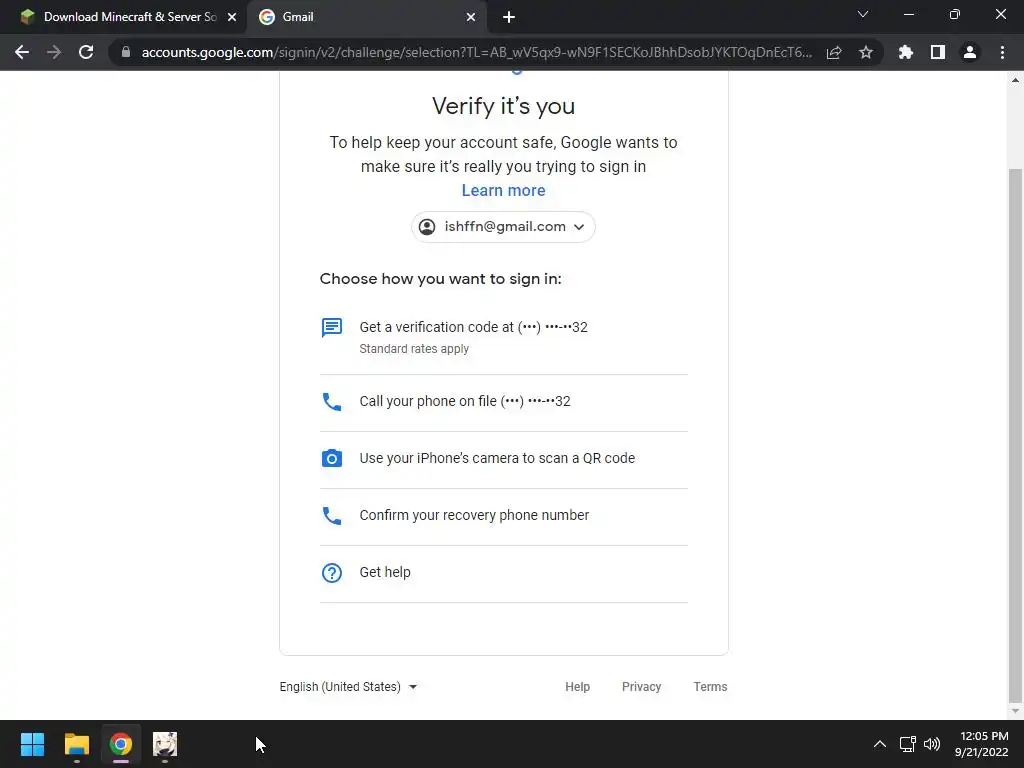Click the text message icon
Viewport: 1024px width, 768px height.
coord(332,327)
